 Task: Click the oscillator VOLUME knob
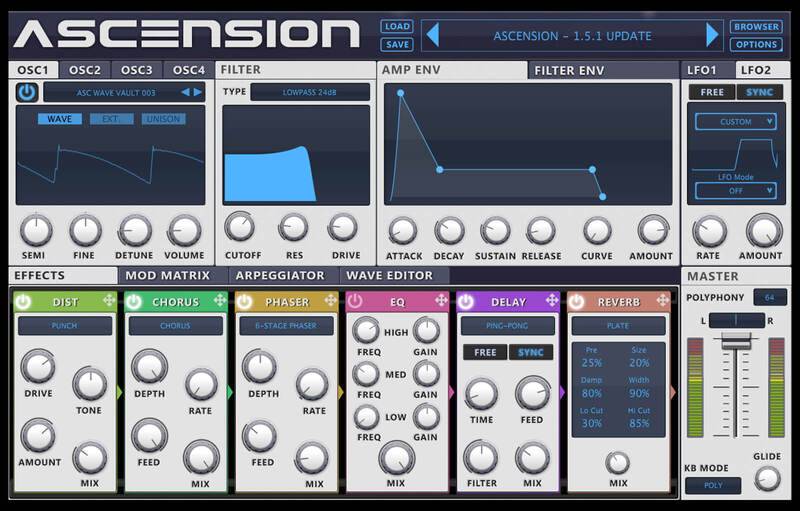point(184,231)
